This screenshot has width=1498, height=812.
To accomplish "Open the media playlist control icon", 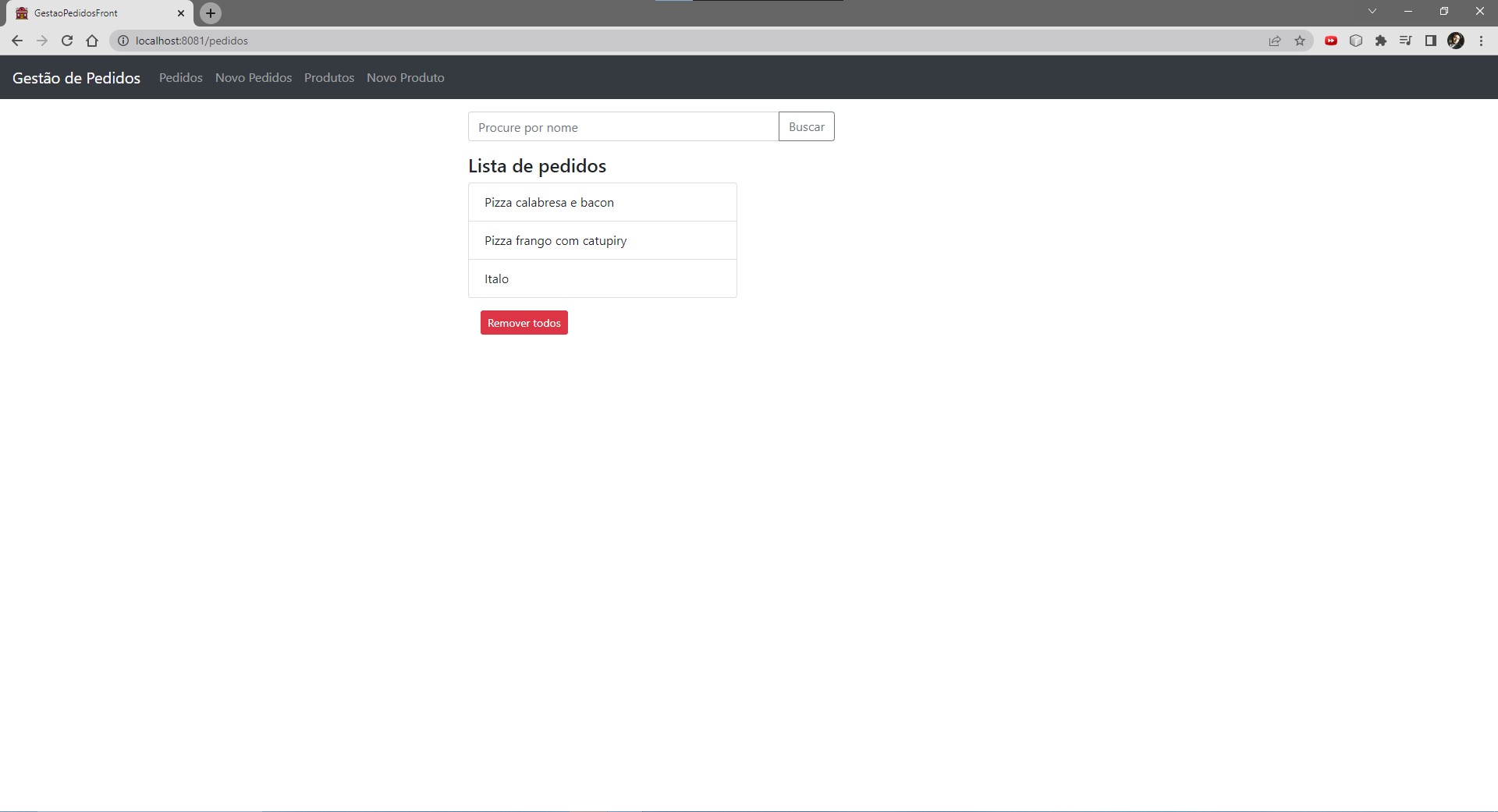I will (x=1405, y=40).
